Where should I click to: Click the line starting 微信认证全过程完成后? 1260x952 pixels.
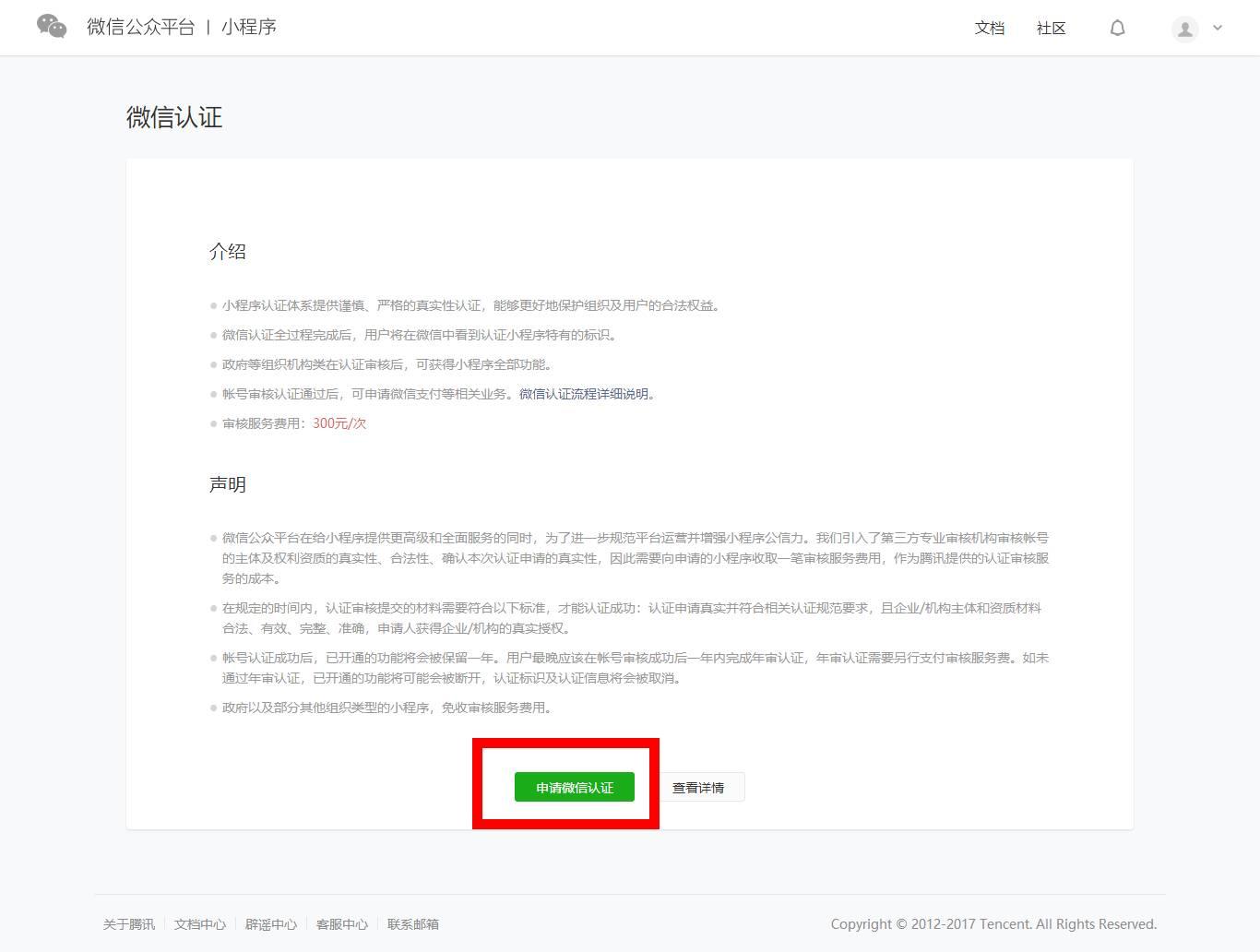(420, 335)
